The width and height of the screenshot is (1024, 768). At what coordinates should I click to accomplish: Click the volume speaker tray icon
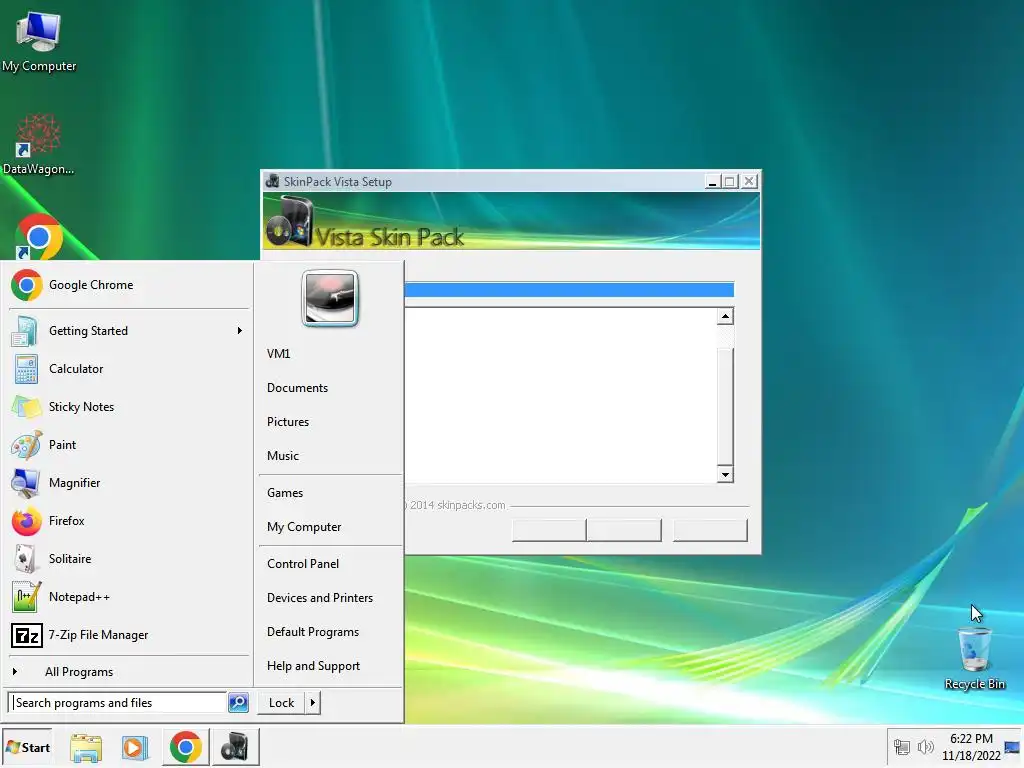[925, 747]
